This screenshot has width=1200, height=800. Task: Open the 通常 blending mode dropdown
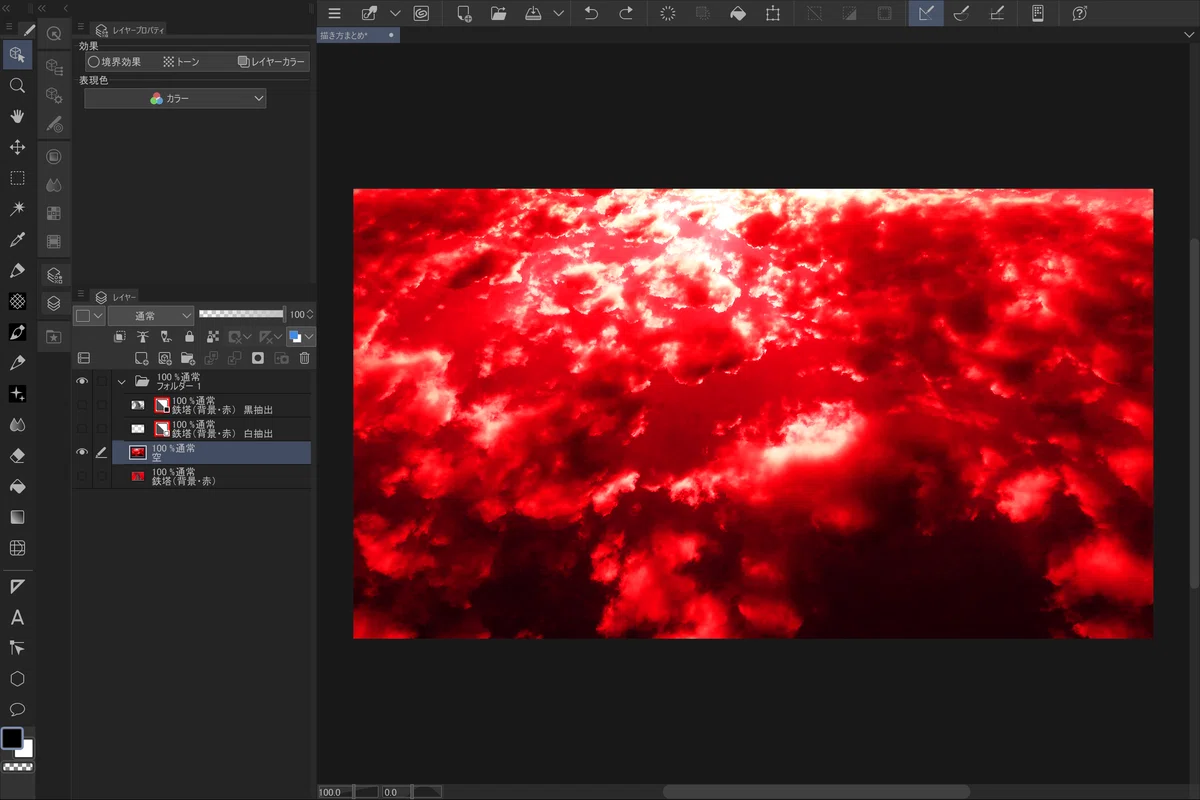click(x=151, y=315)
